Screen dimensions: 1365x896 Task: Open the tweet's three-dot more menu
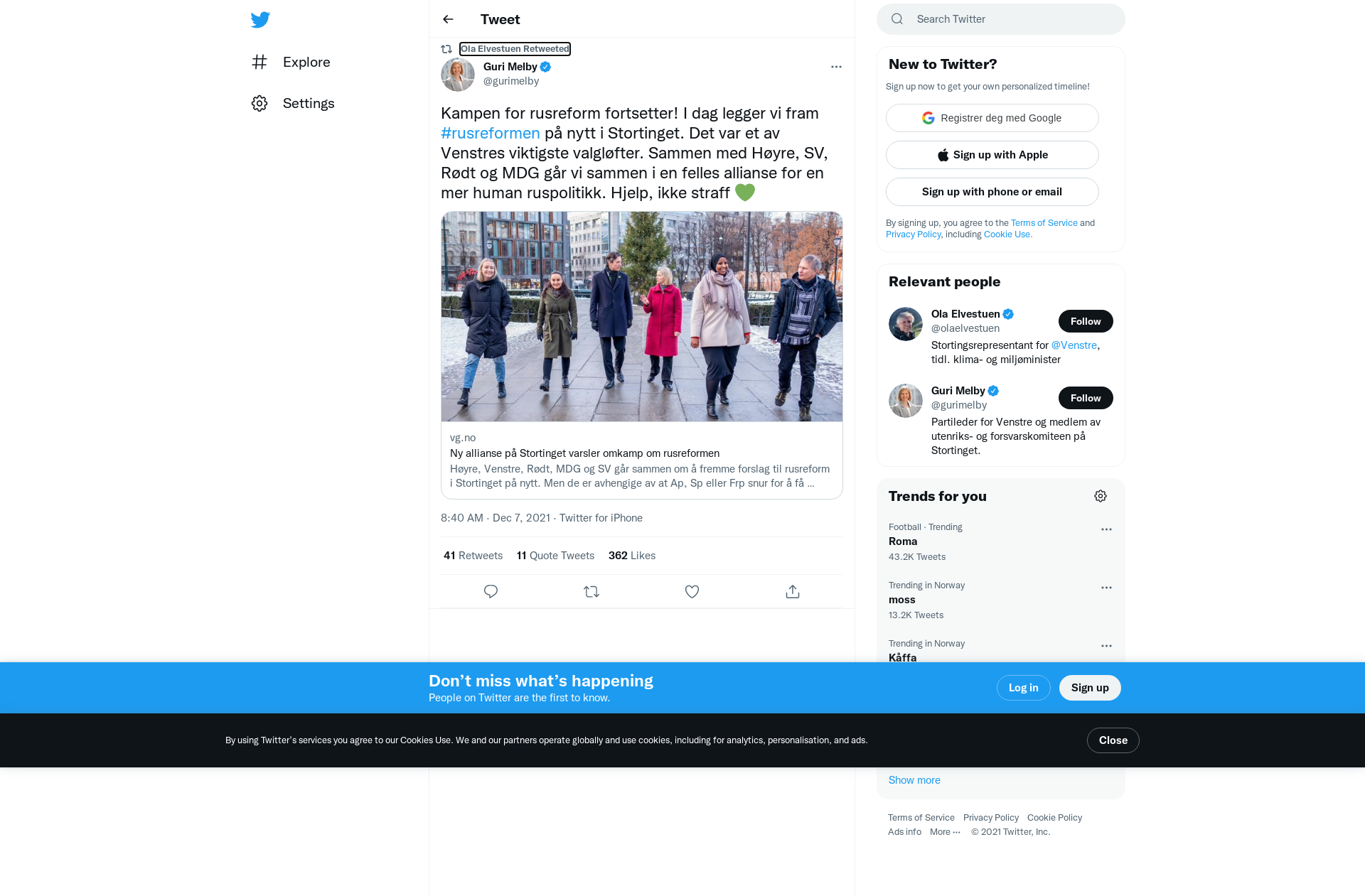[836, 67]
